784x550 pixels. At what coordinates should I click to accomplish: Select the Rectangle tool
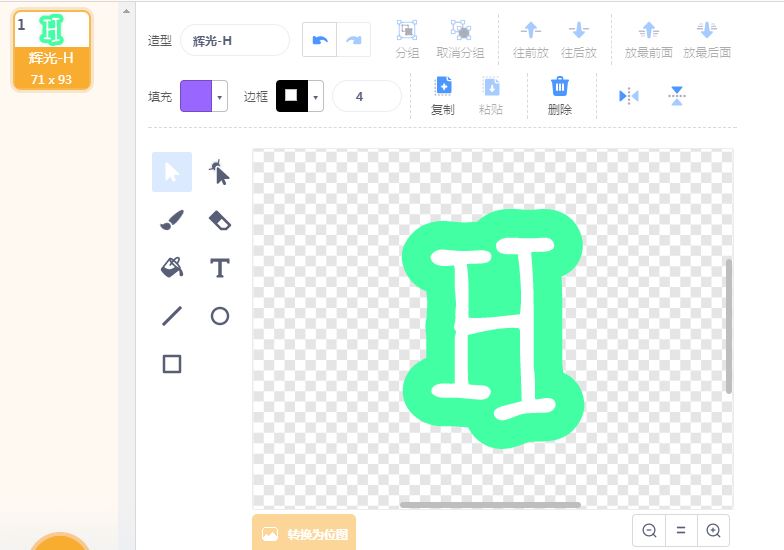pos(172,364)
